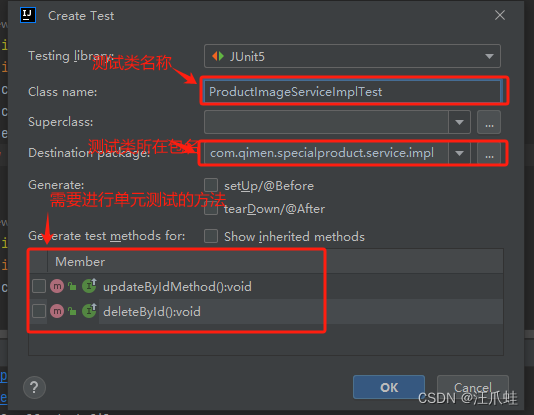
Task: Select the deleteById():void row text
Action: [152, 312]
